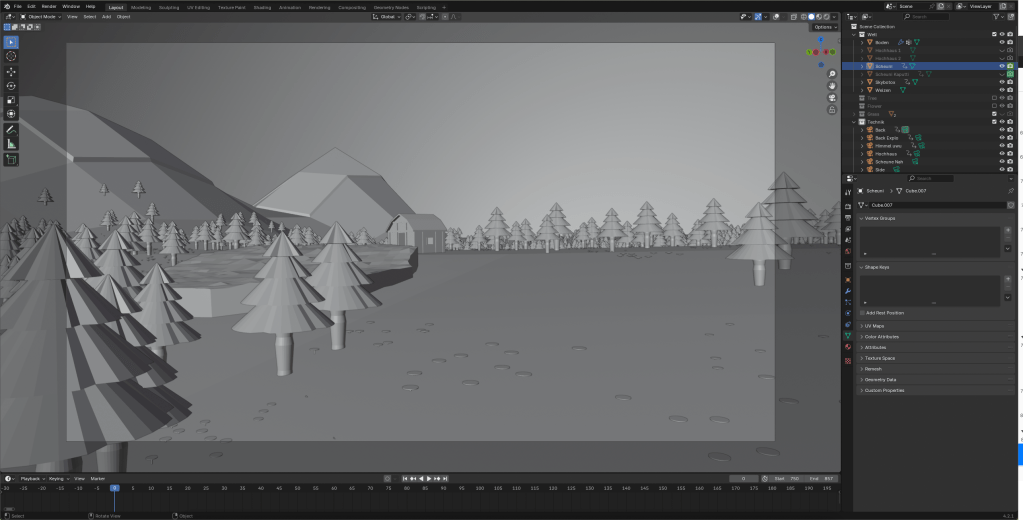Select the Measure tool

(11, 143)
